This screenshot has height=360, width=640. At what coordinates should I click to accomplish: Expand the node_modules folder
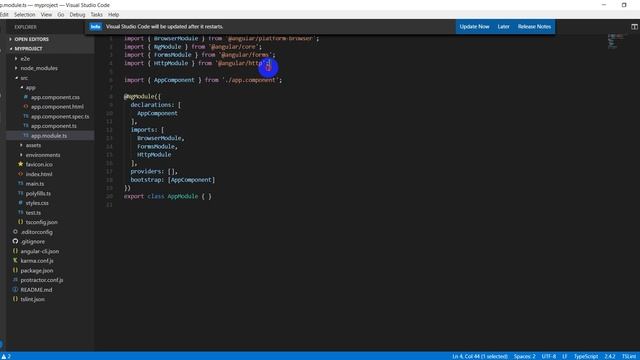pos(39,68)
